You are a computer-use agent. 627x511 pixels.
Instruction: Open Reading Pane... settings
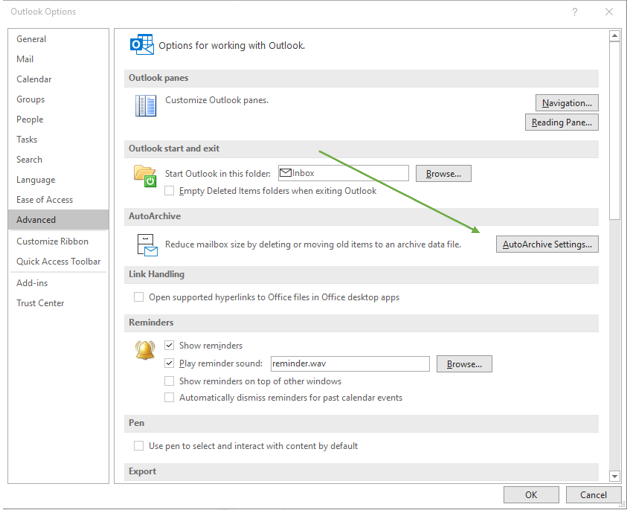pos(561,122)
